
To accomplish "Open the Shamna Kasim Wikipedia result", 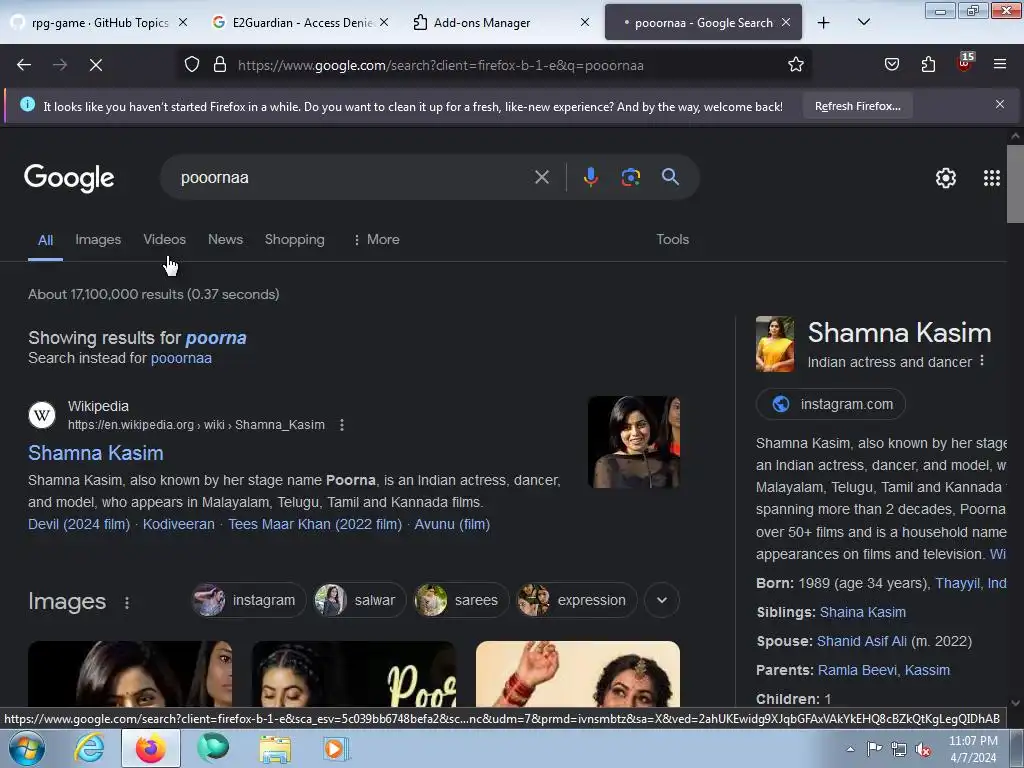I will (x=95, y=453).
